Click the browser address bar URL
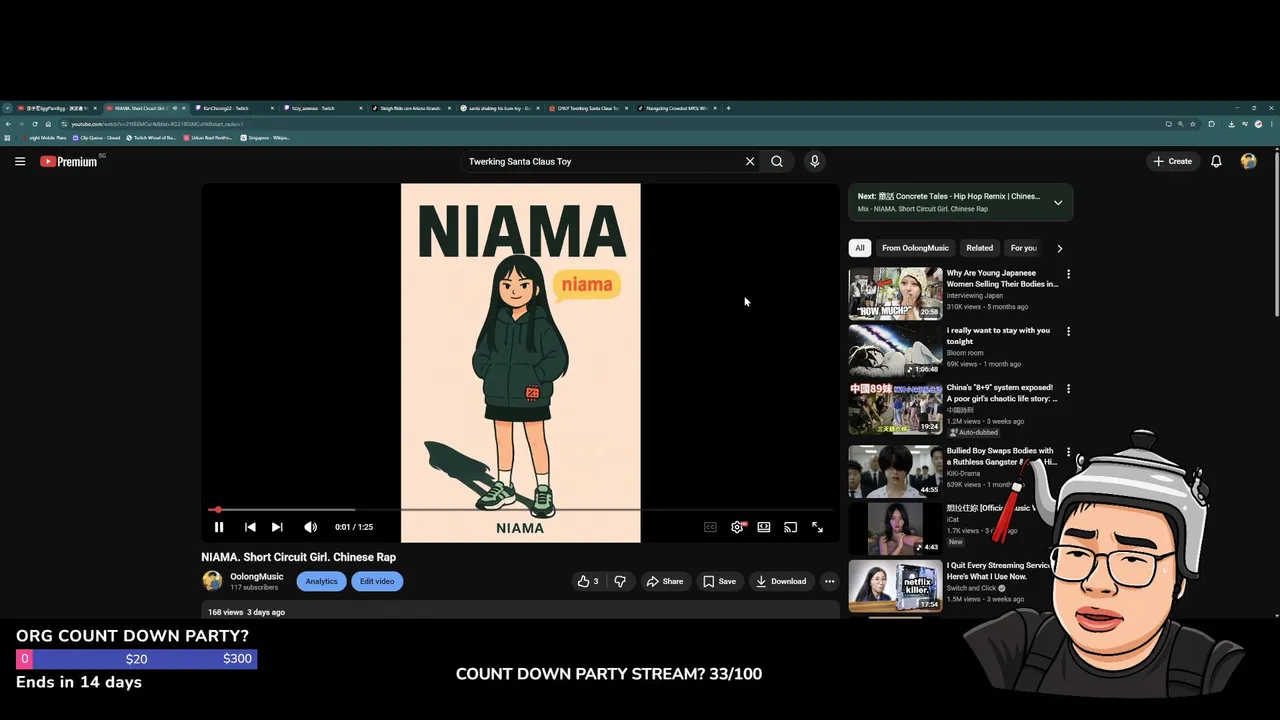The width and height of the screenshot is (1280, 720). 157,124
